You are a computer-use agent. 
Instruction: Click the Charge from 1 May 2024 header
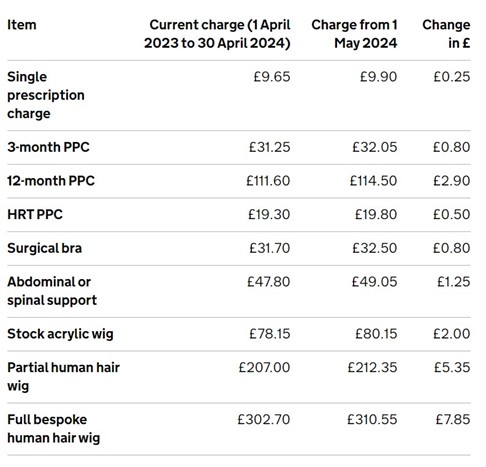354,34
